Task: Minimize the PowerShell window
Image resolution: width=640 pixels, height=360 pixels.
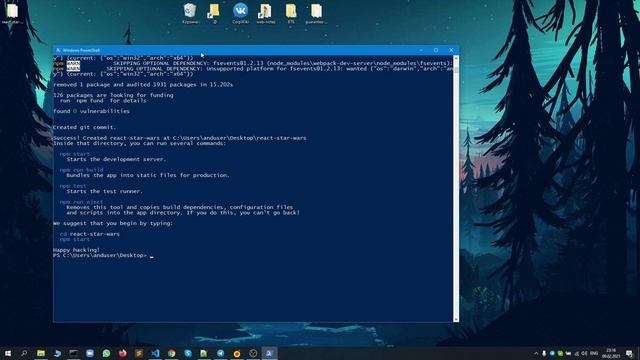Action: 421,50
